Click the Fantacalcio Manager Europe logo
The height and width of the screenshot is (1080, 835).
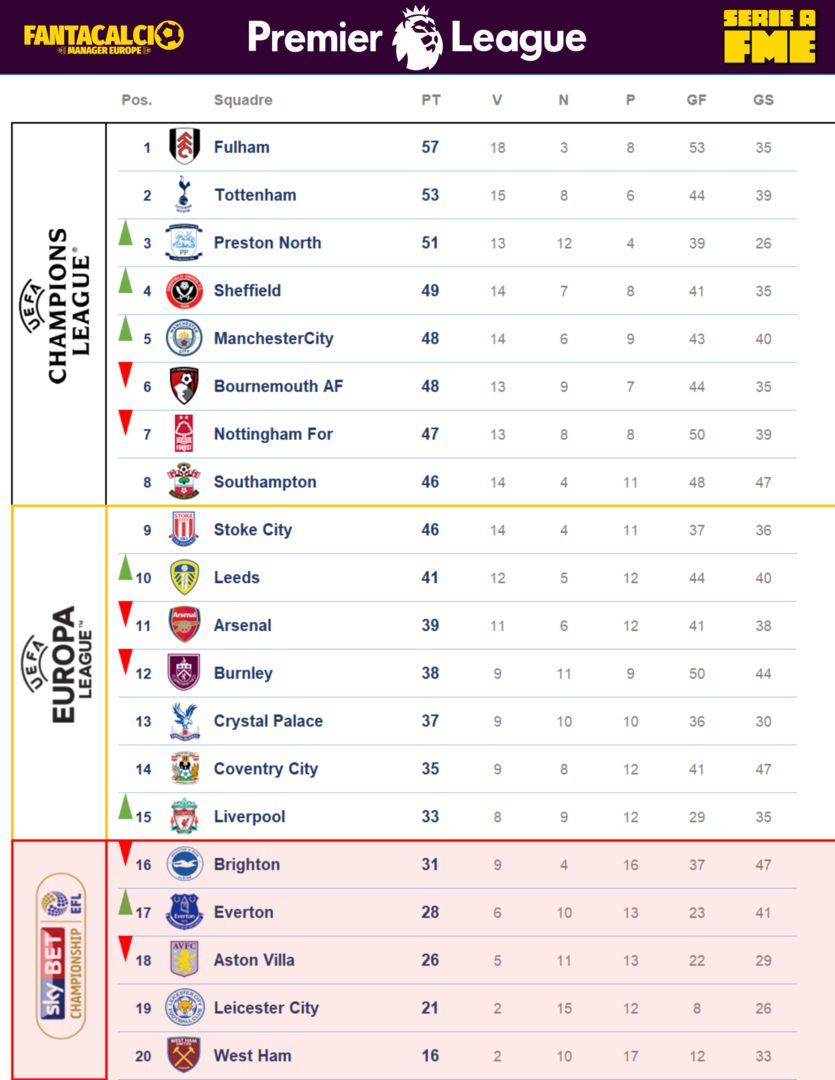[104, 38]
